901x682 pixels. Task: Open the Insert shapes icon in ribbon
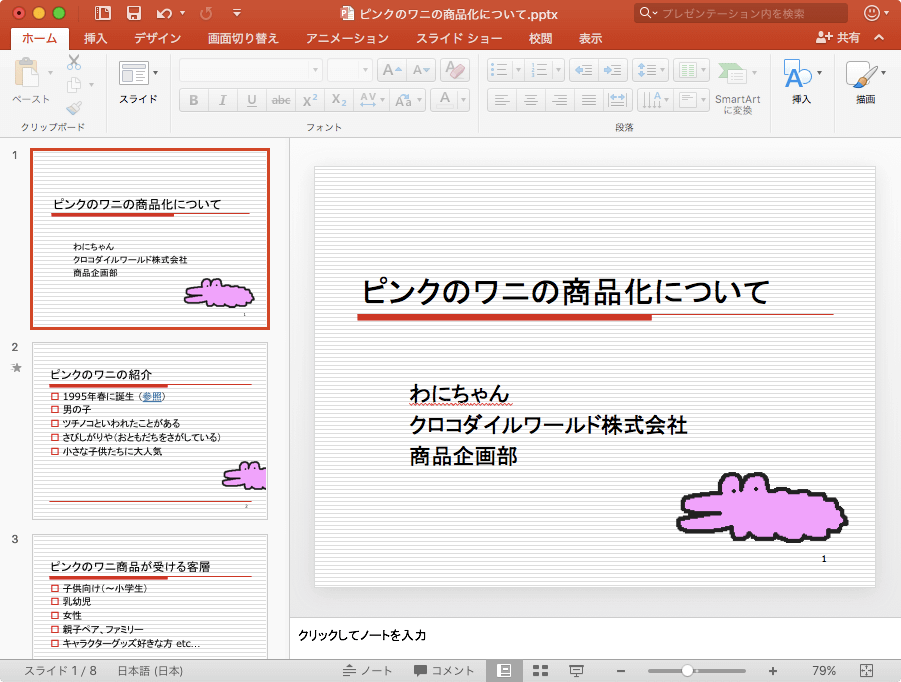798,76
